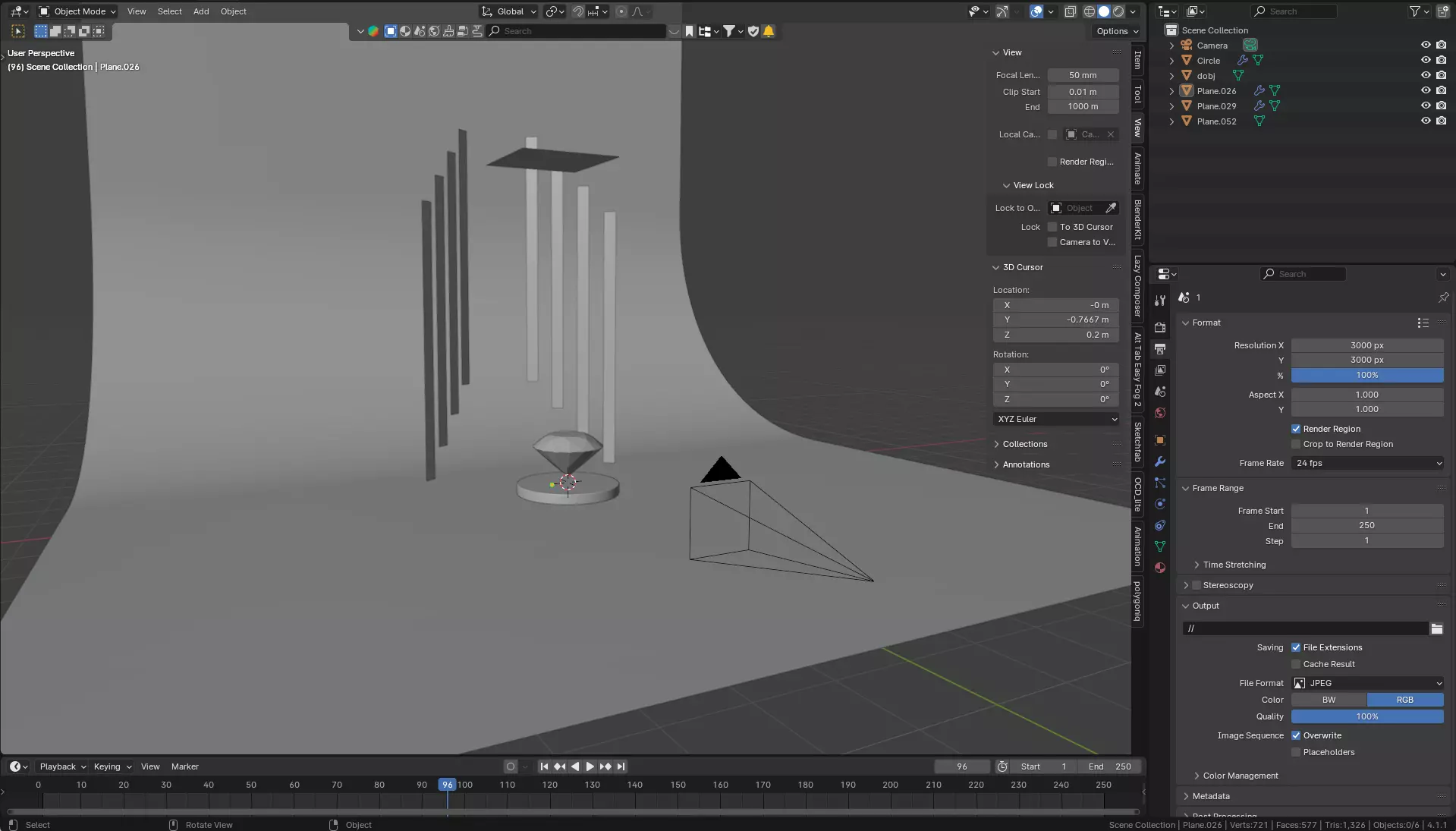Click the Camera object data icon in outliner
The image size is (1456, 831).
1250,46
